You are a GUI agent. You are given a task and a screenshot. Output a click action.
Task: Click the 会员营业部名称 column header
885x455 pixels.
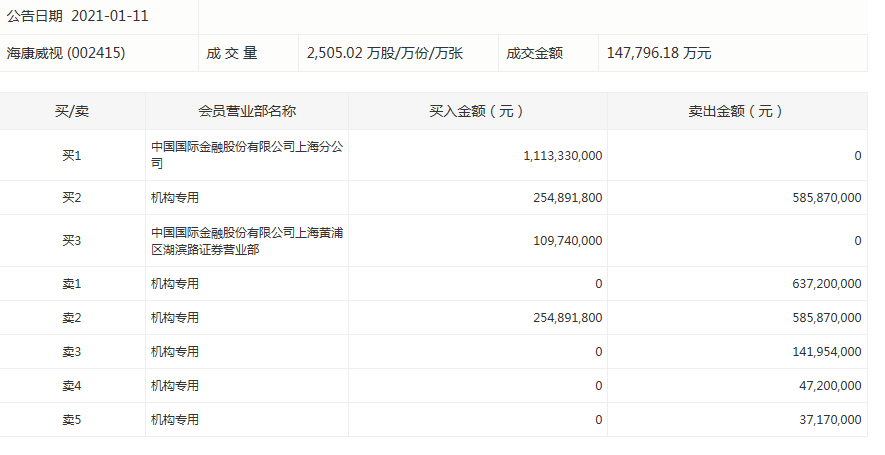click(247, 111)
